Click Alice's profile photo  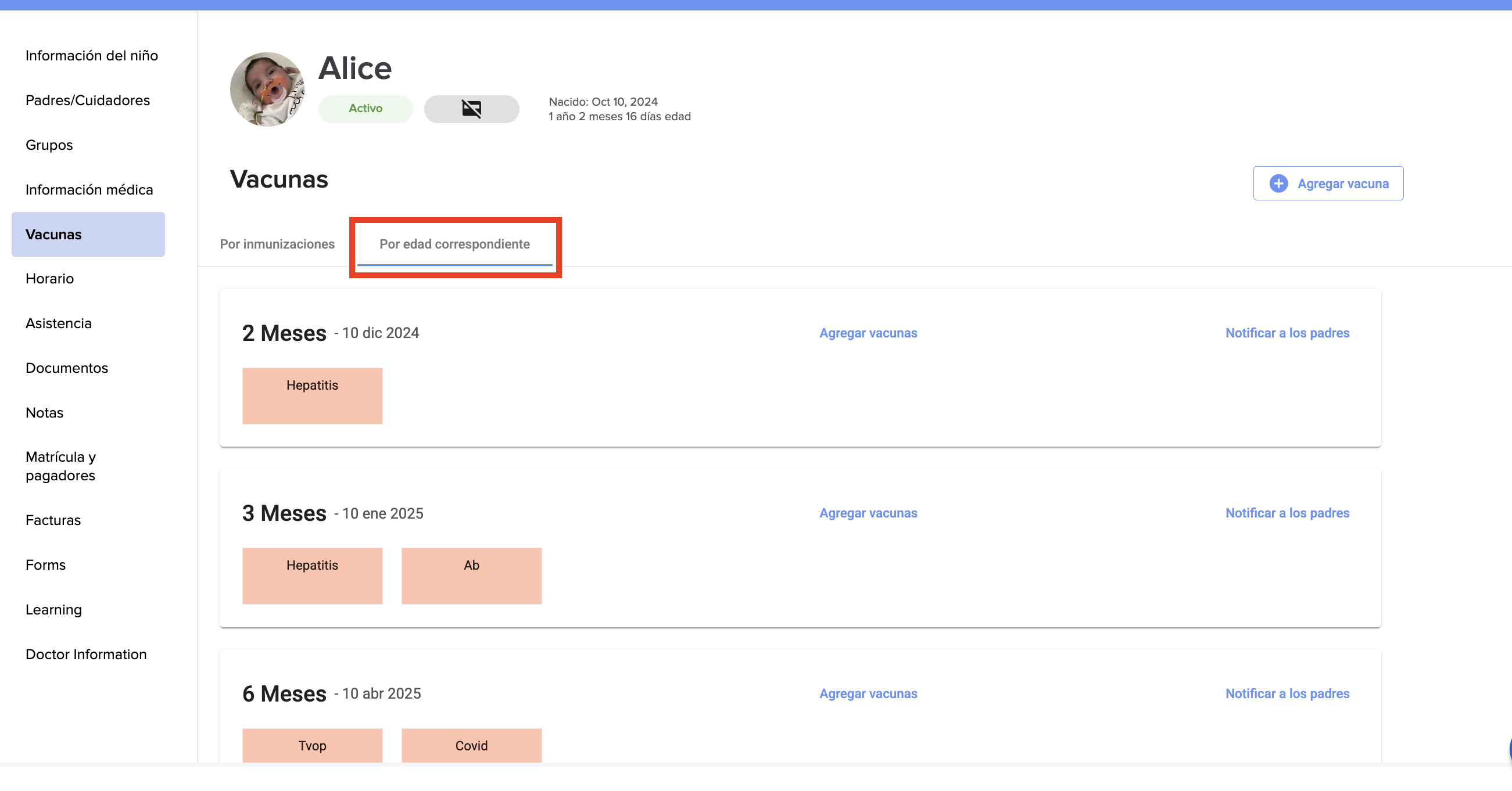267,89
